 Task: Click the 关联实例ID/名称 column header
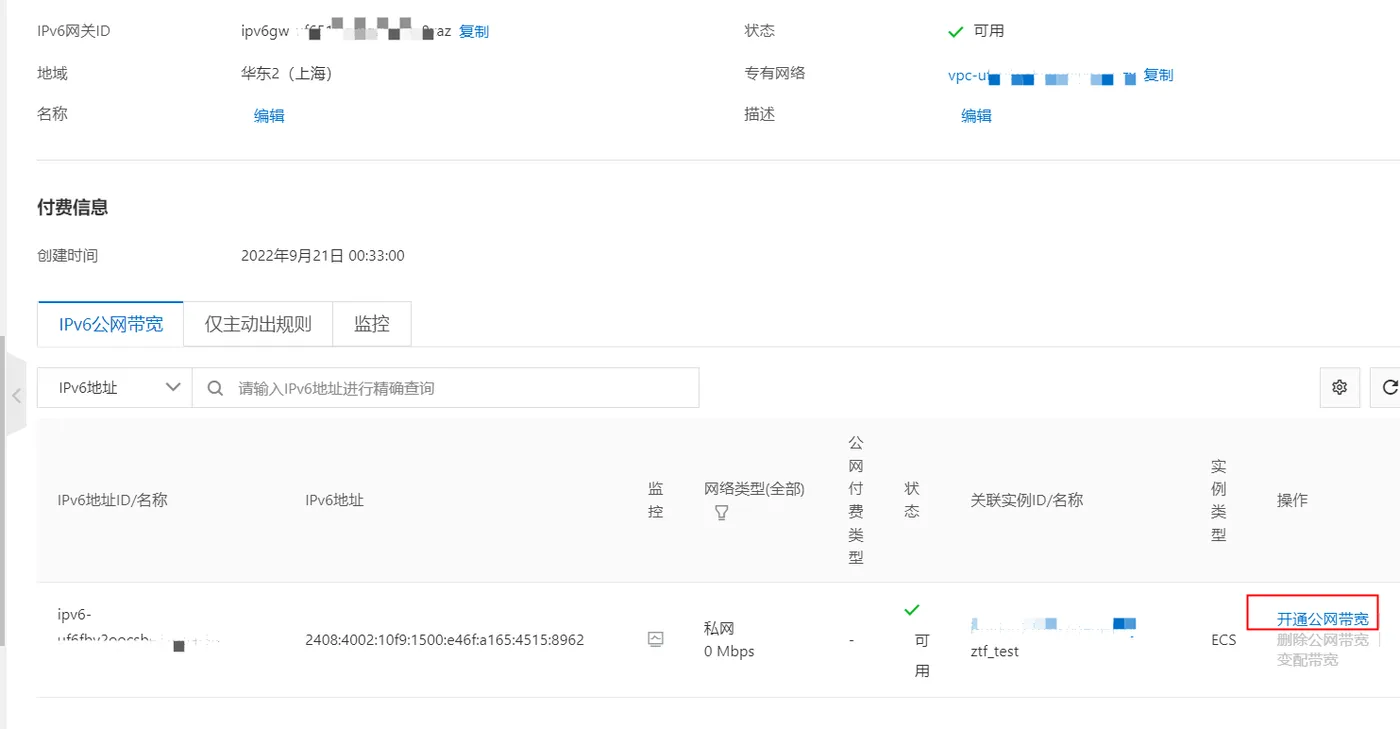(1027, 500)
